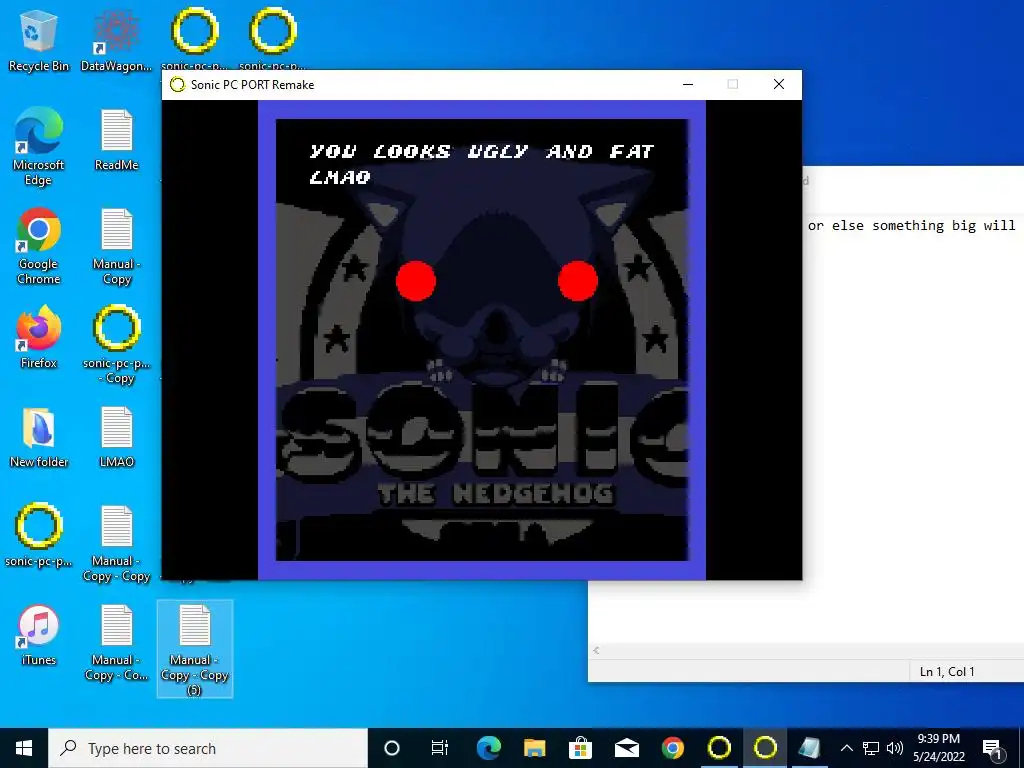Select the rightmost sonic-pc-p ring icon in the top row
The image size is (1024, 768).
coord(273,38)
